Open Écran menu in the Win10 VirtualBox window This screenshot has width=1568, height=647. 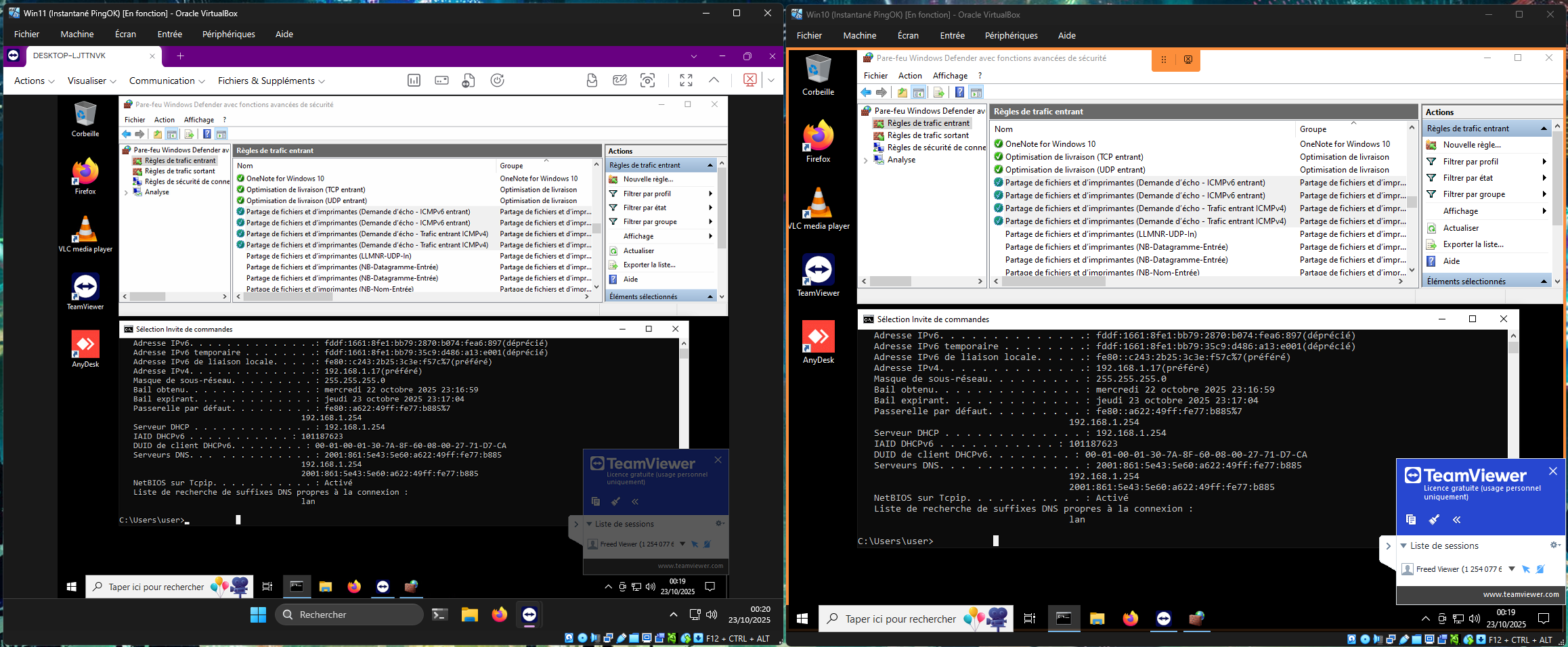pyautogui.click(x=907, y=35)
